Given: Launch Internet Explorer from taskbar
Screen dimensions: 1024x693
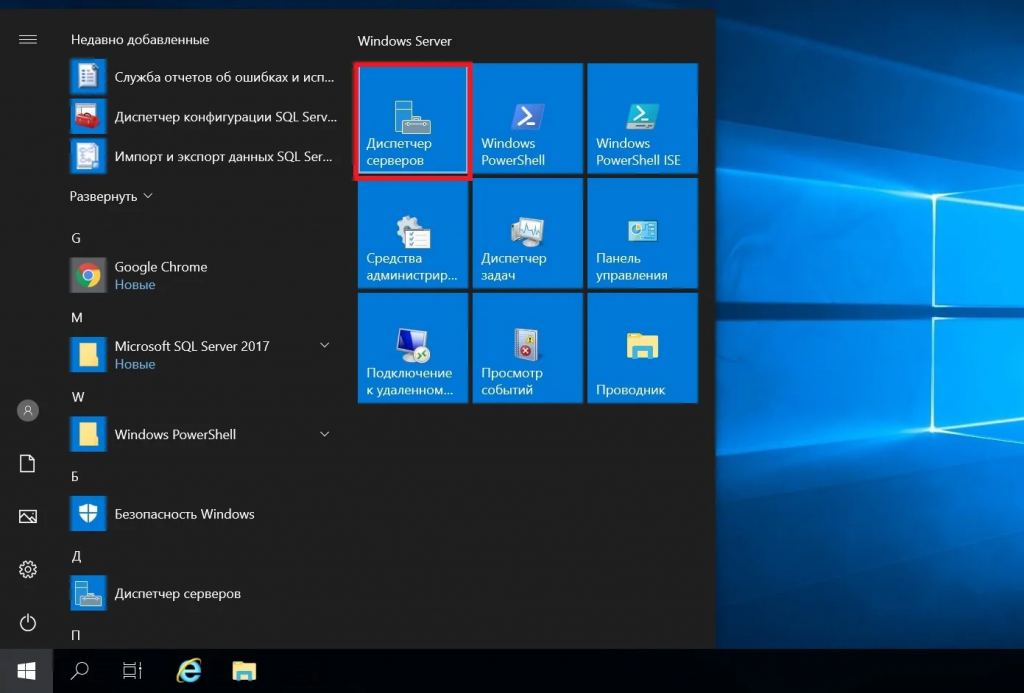Looking at the screenshot, I should click(189, 671).
